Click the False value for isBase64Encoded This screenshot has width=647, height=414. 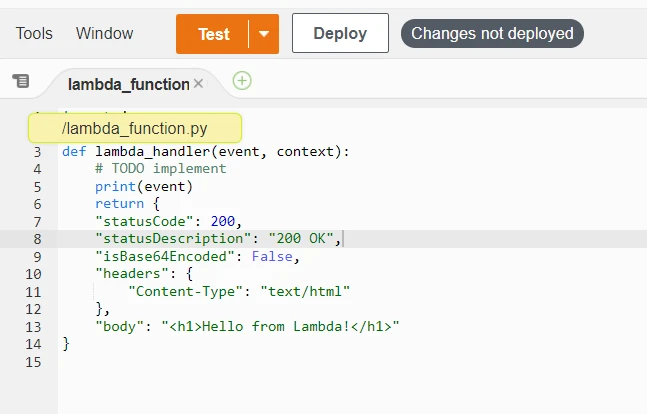coord(274,256)
